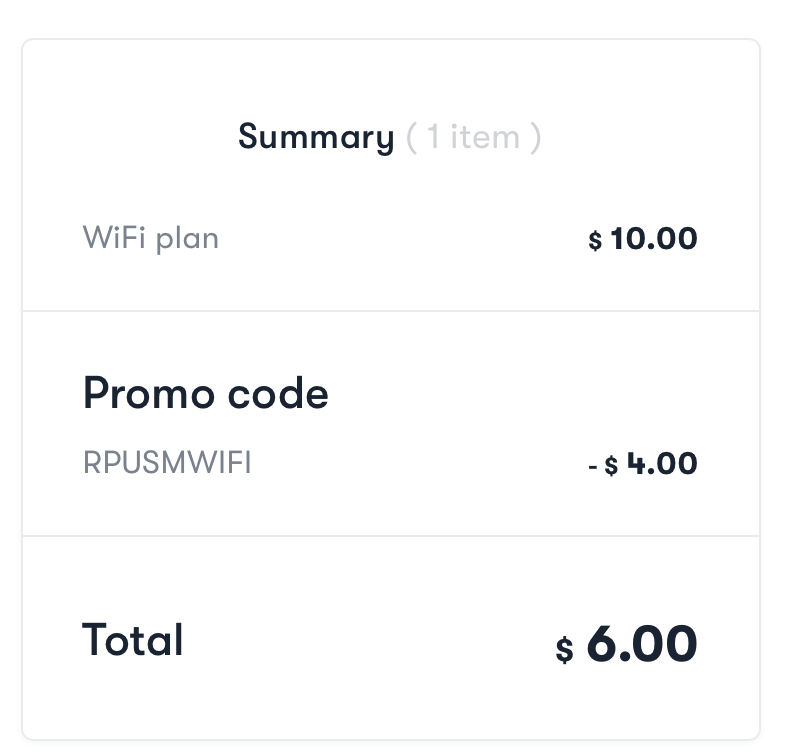Screen dimensions: 790x756
Task: Select the RPUSMWIFI promo code text
Action: (x=167, y=462)
